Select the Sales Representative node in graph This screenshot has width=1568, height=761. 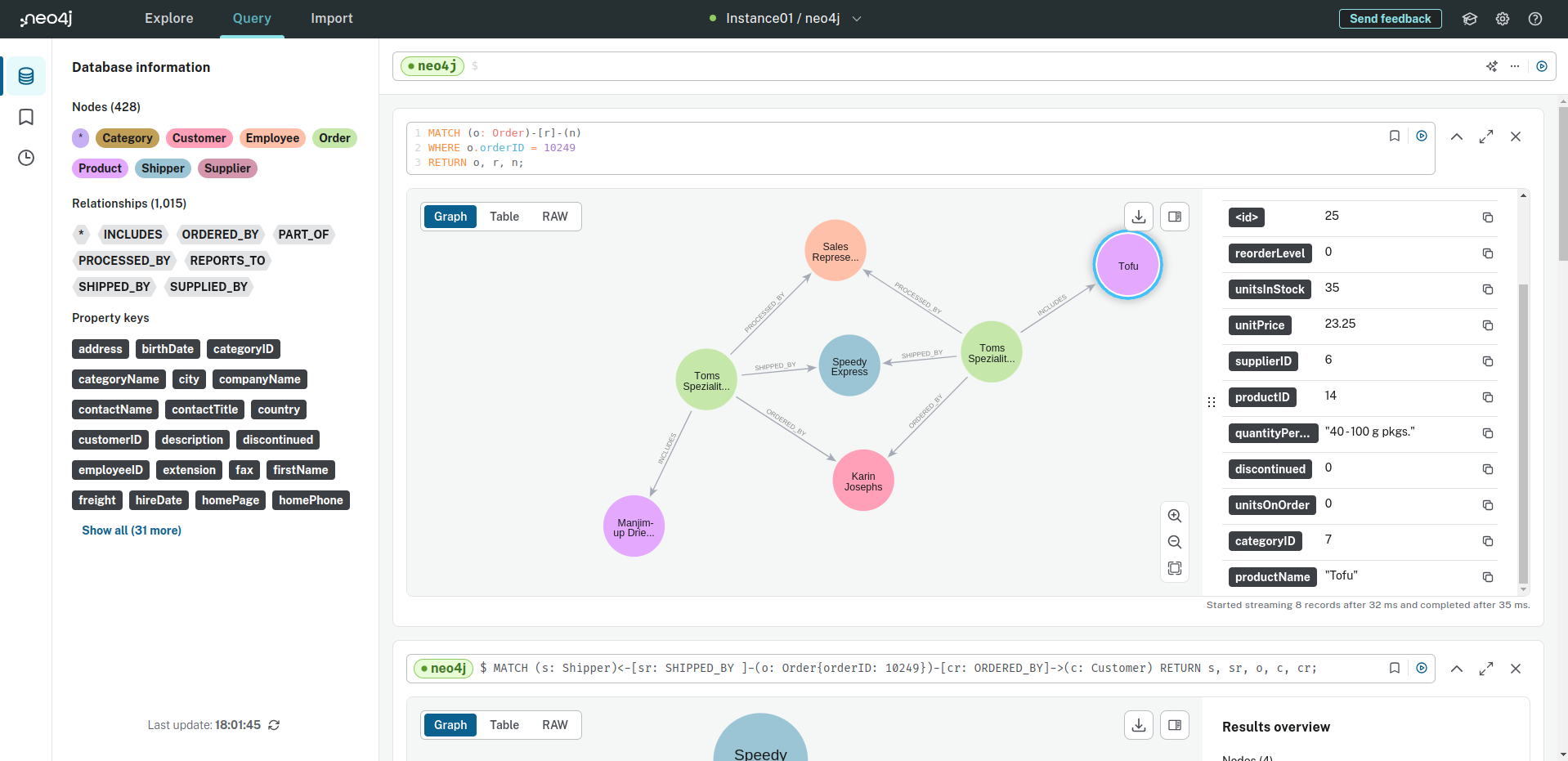tap(836, 251)
